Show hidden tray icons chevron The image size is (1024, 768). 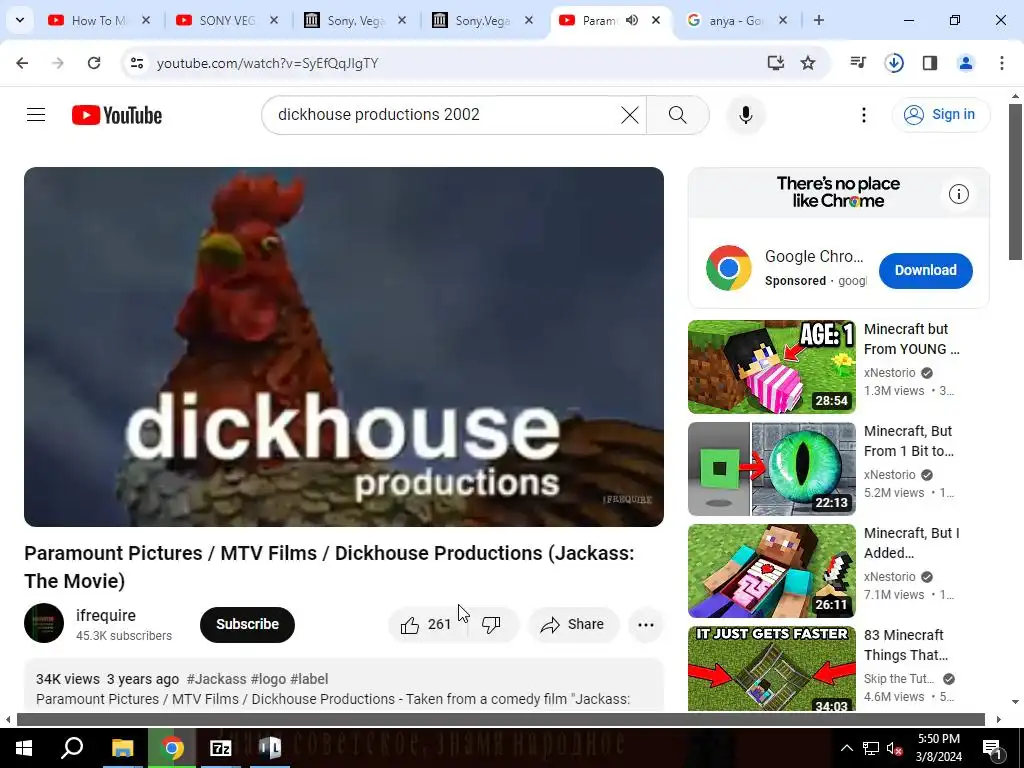(846, 748)
